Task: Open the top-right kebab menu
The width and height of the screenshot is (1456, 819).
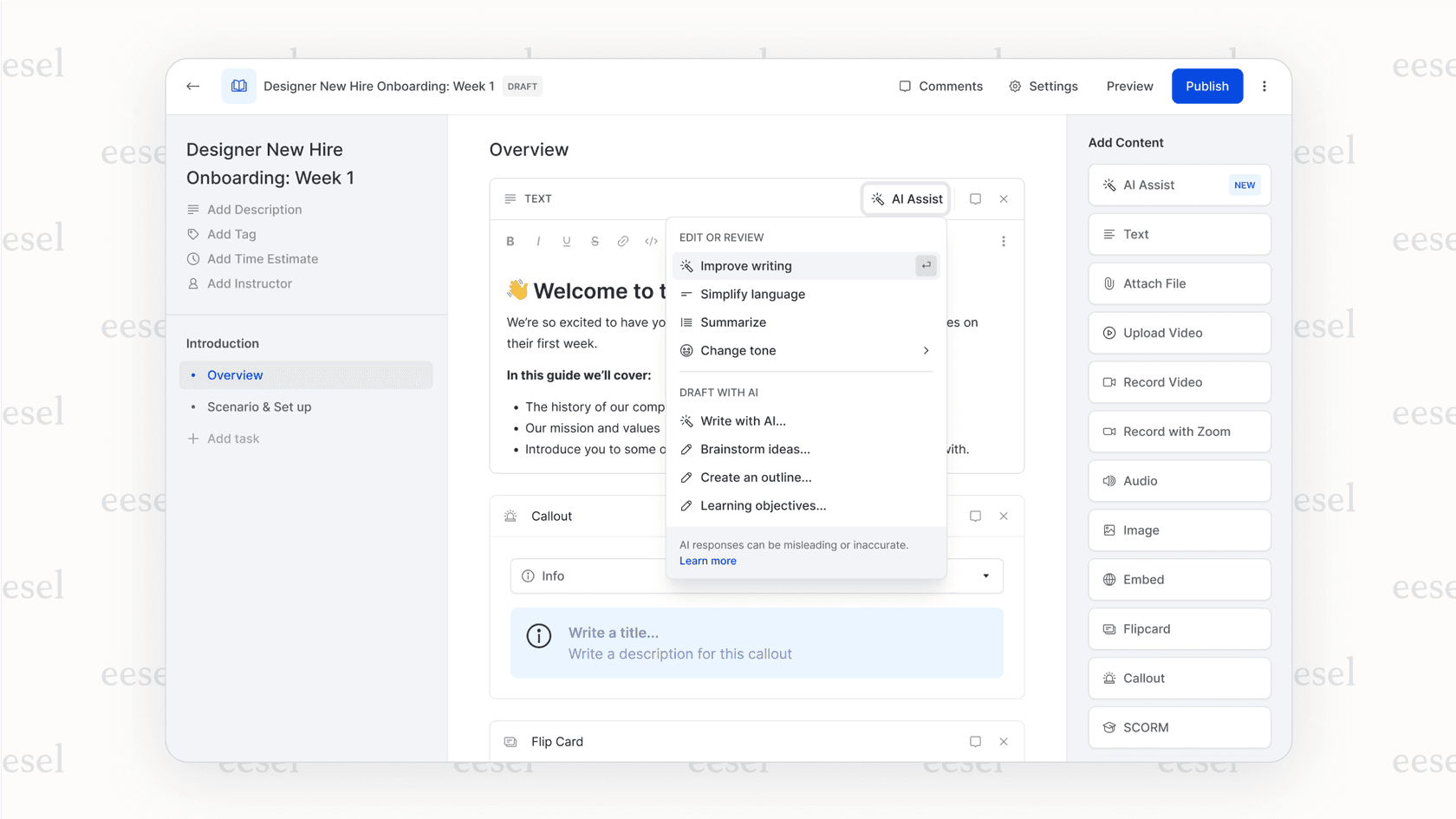Action: coord(1264,86)
